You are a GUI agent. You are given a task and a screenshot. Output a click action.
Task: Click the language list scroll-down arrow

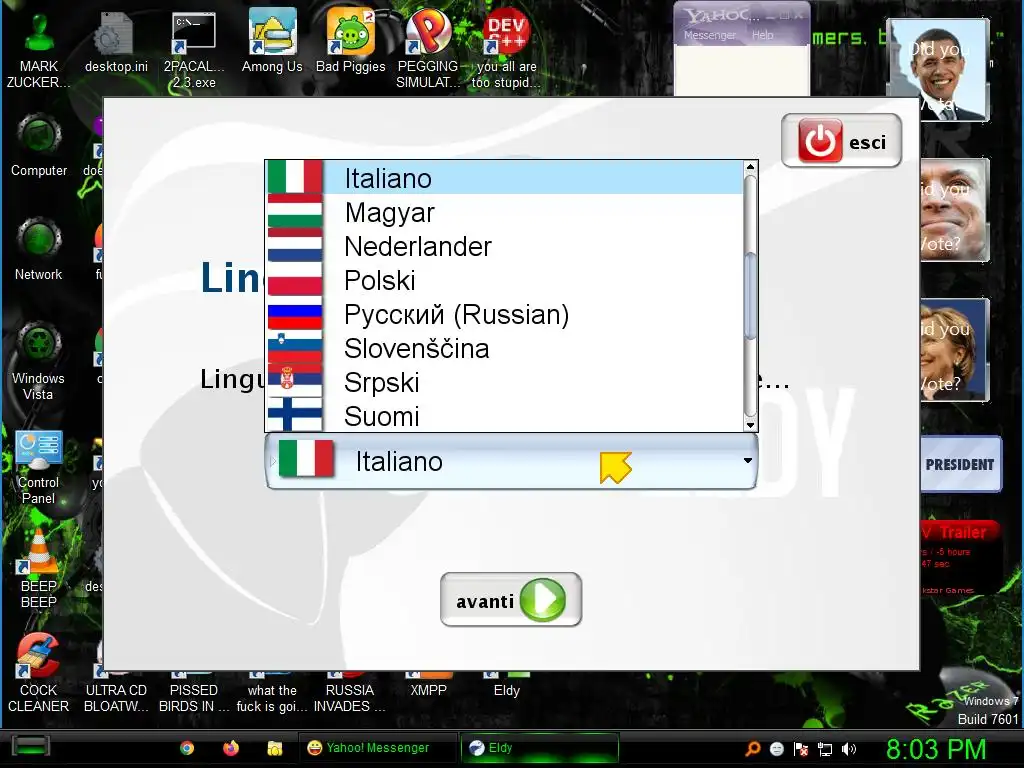coord(750,425)
